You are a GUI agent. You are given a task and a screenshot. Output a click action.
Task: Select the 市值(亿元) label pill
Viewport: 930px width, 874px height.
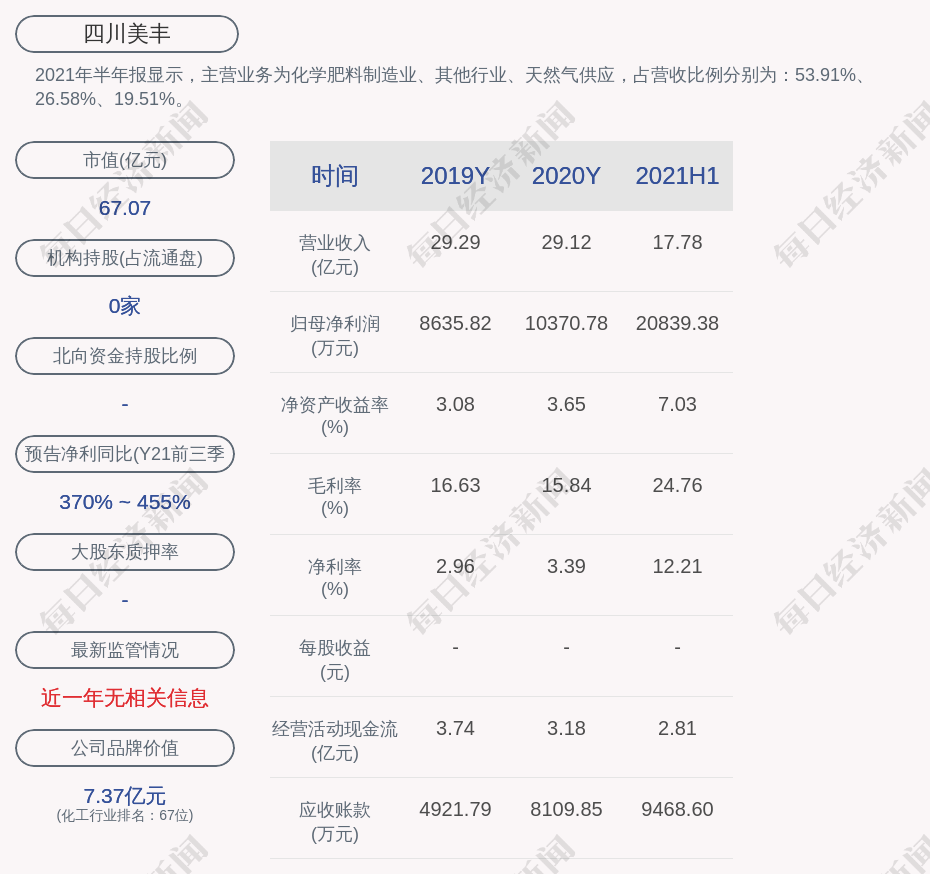pyautogui.click(x=125, y=160)
